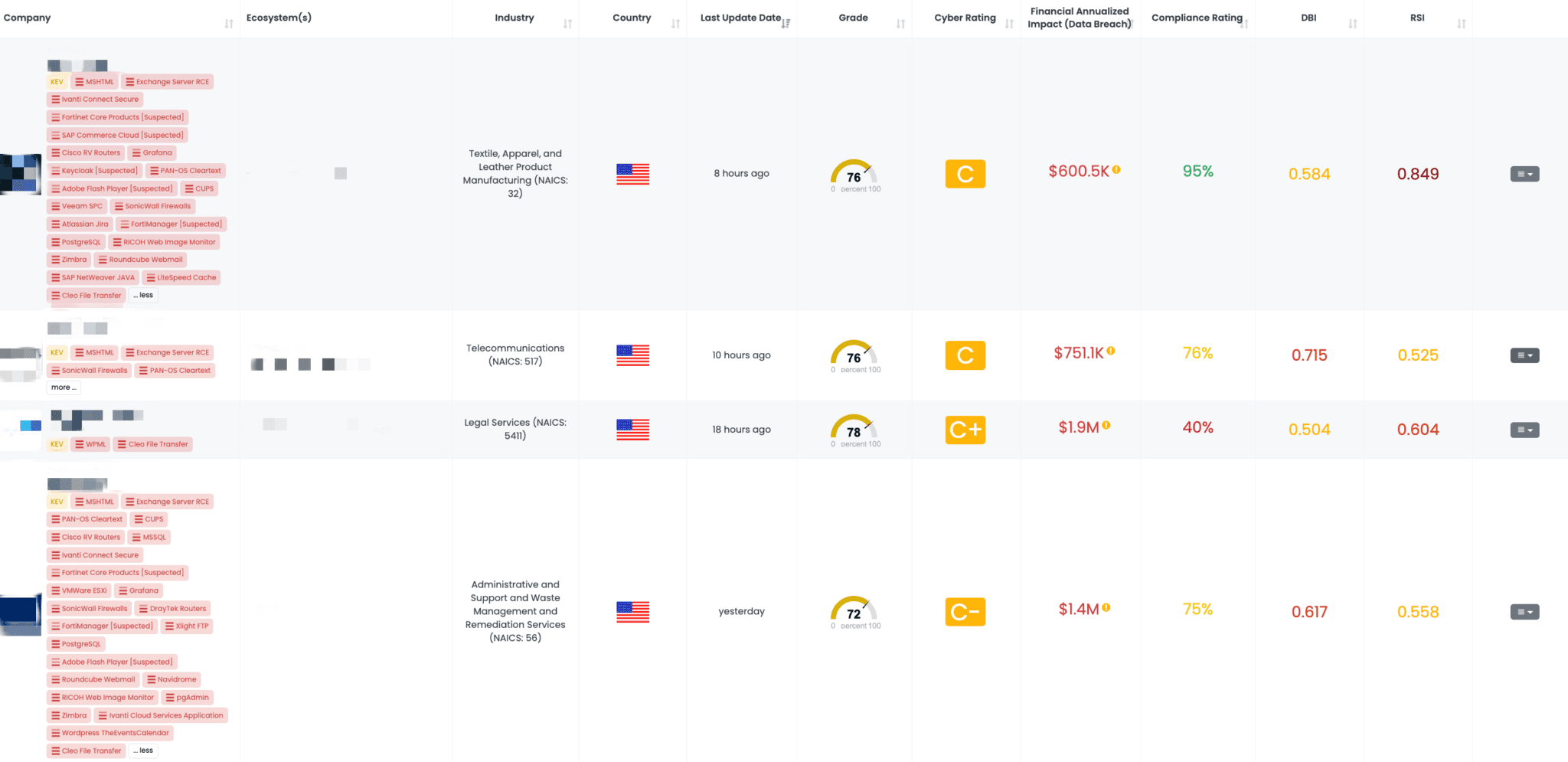The image size is (1568, 762).
Task: Open actions menu icon on Telecommunications row
Action: pos(1524,355)
